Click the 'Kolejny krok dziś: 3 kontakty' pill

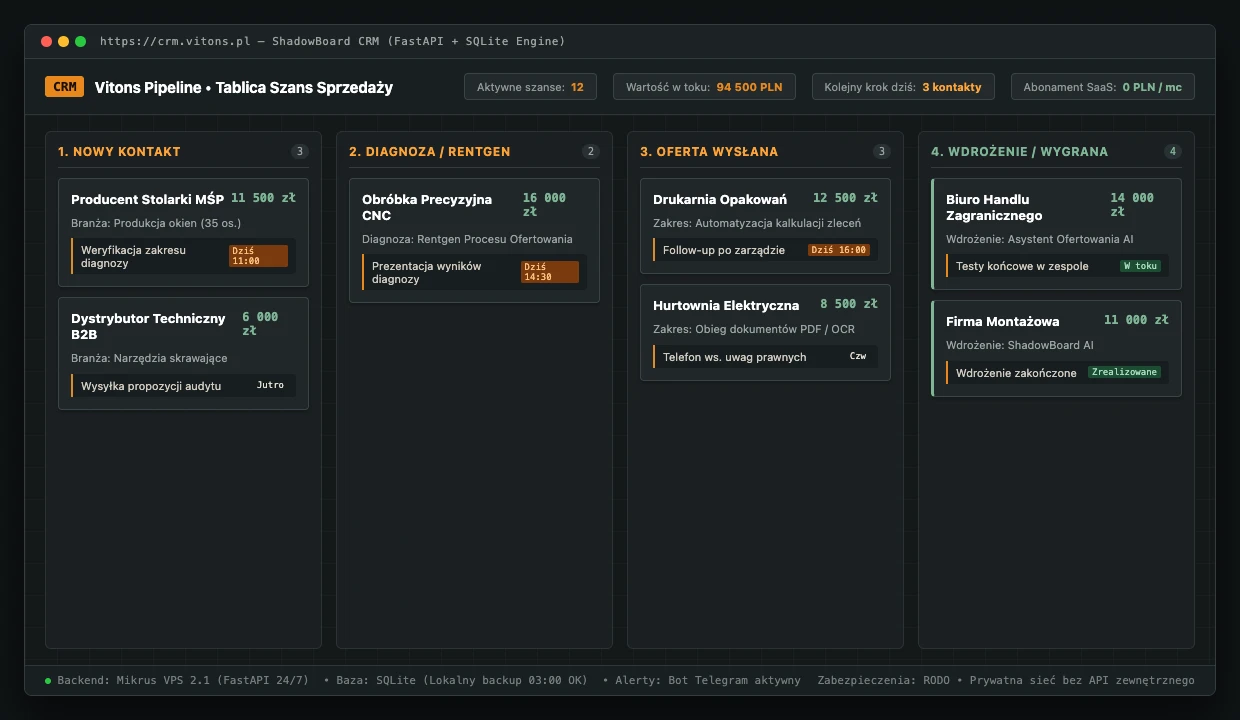click(x=903, y=87)
